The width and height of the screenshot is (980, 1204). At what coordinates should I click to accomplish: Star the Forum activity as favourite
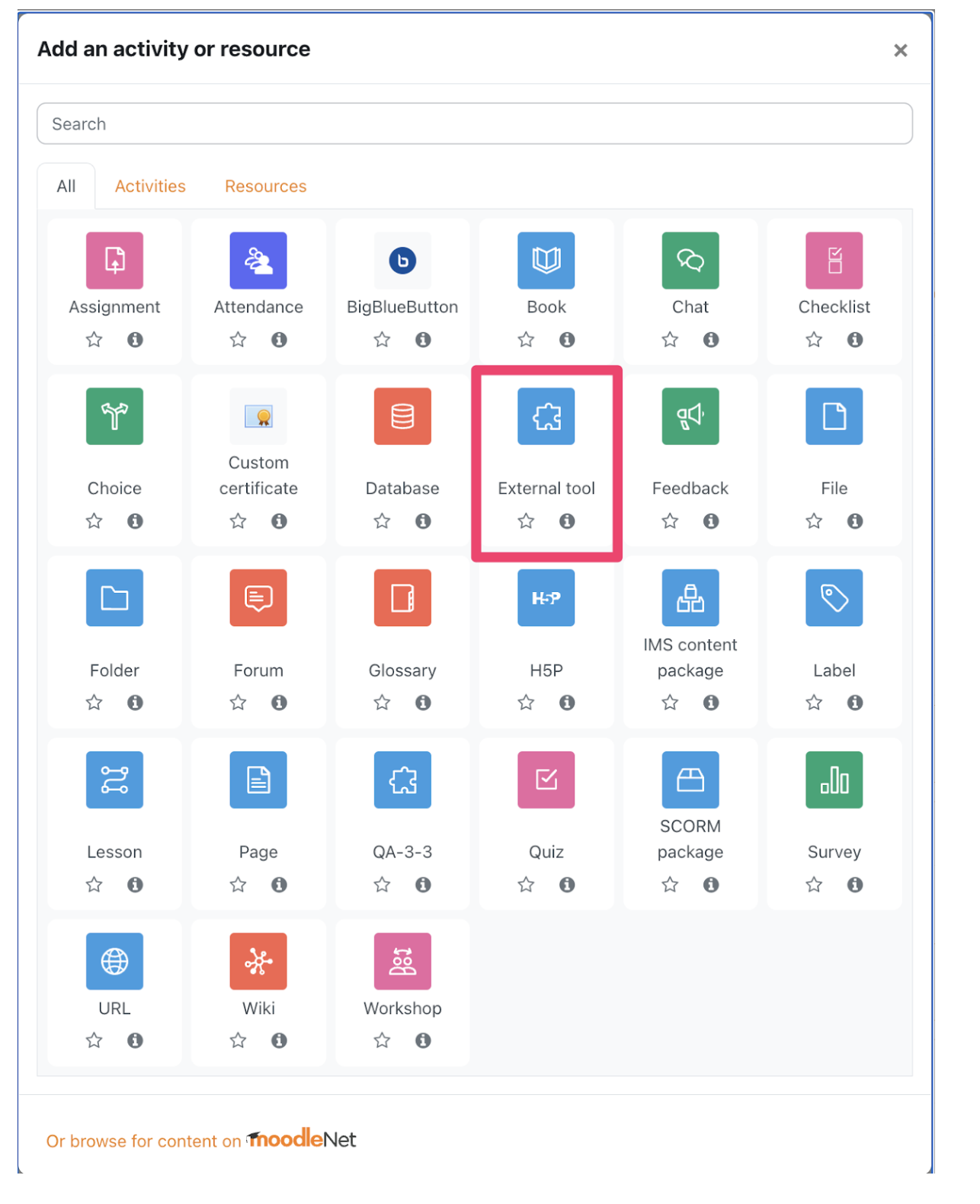239,703
